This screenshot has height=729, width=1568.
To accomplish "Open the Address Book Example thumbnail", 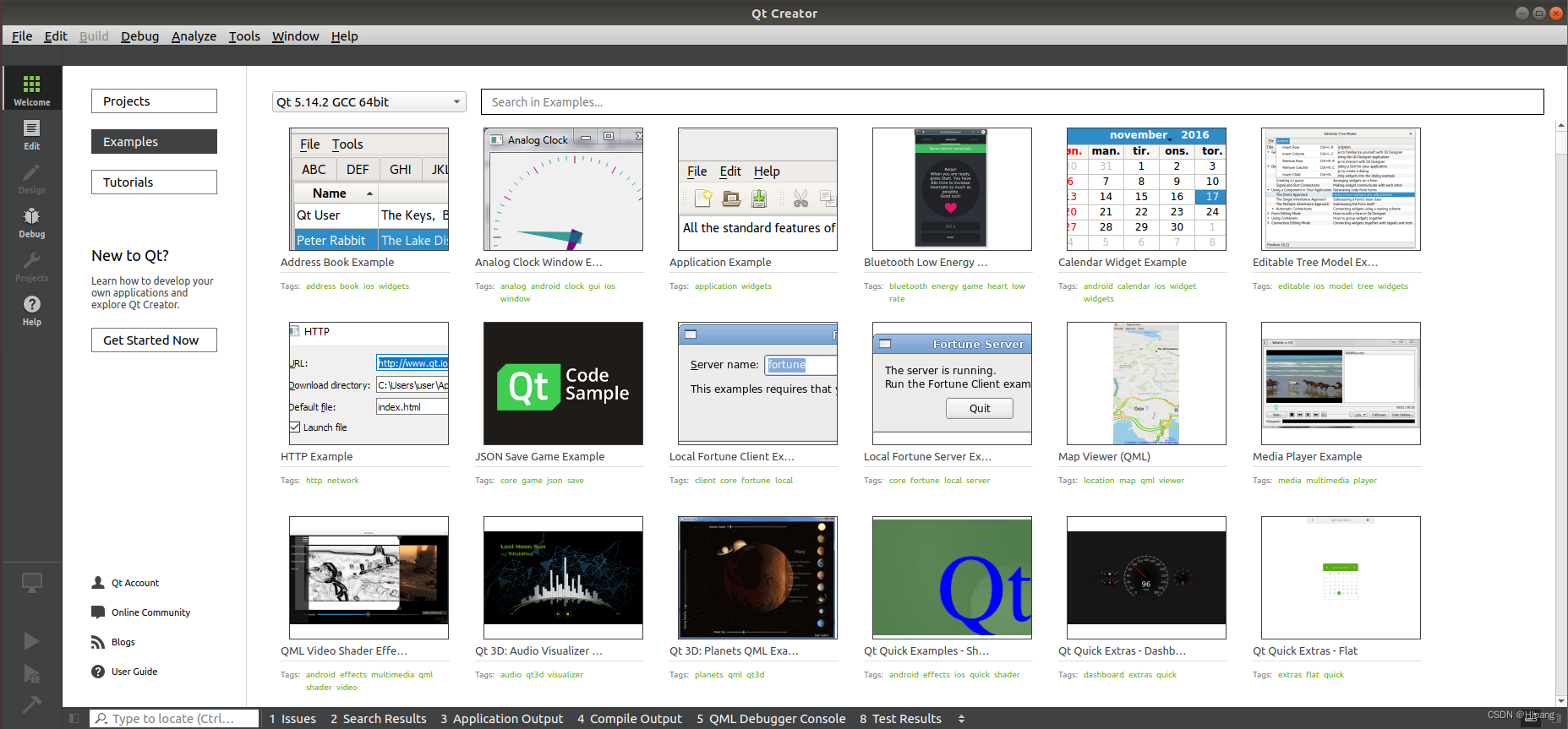I will [369, 189].
